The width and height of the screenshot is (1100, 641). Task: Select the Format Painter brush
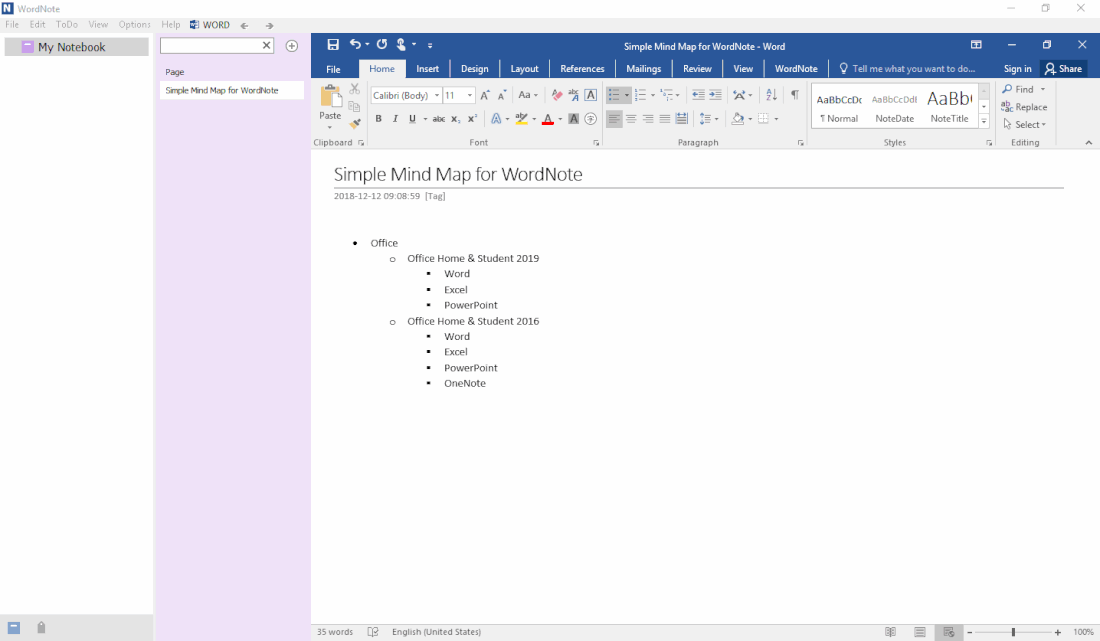tap(354, 123)
